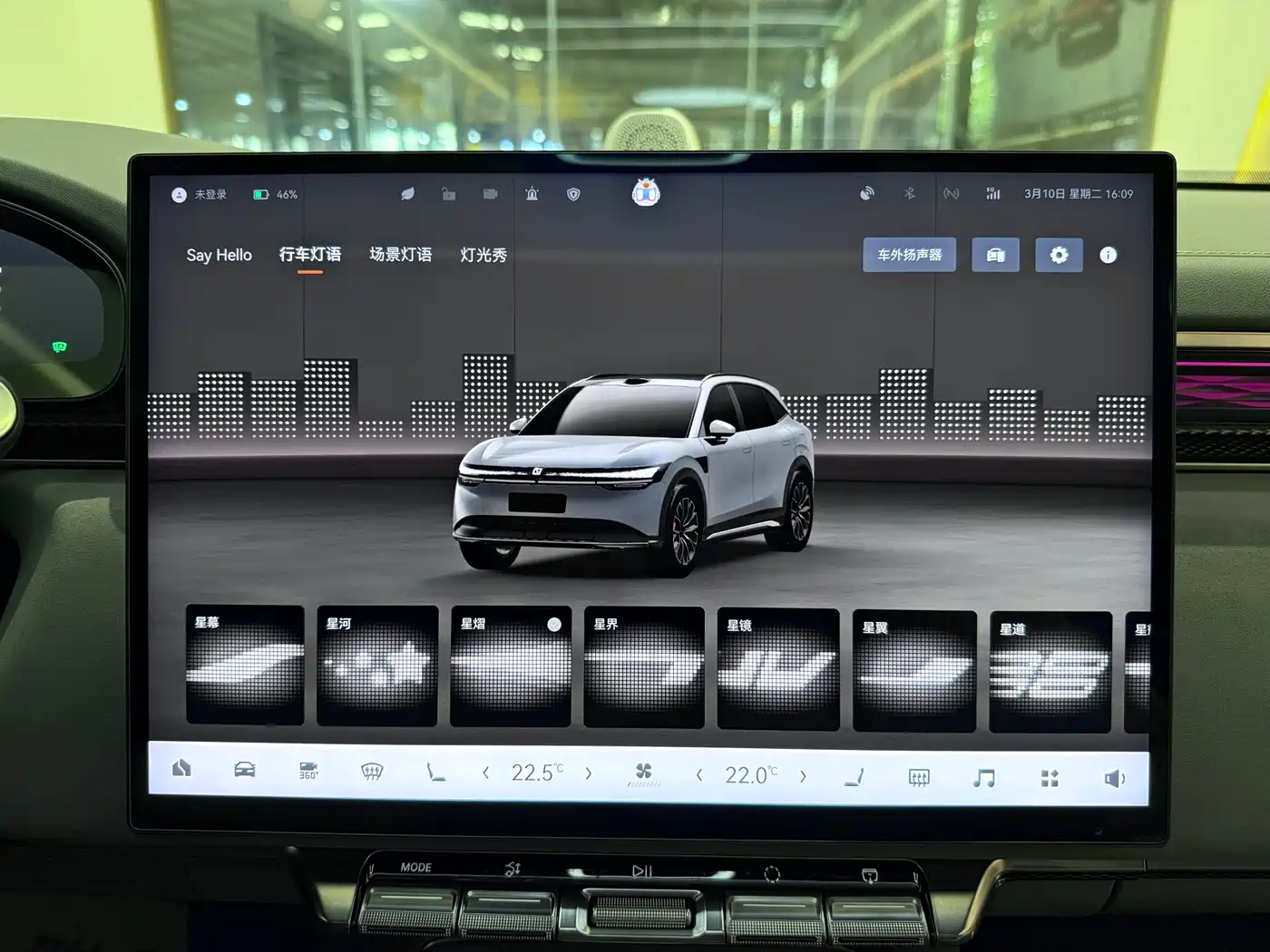Viewport: 1270px width, 952px height.
Task: Switch to the 场景灯语 tab
Action: [400, 255]
